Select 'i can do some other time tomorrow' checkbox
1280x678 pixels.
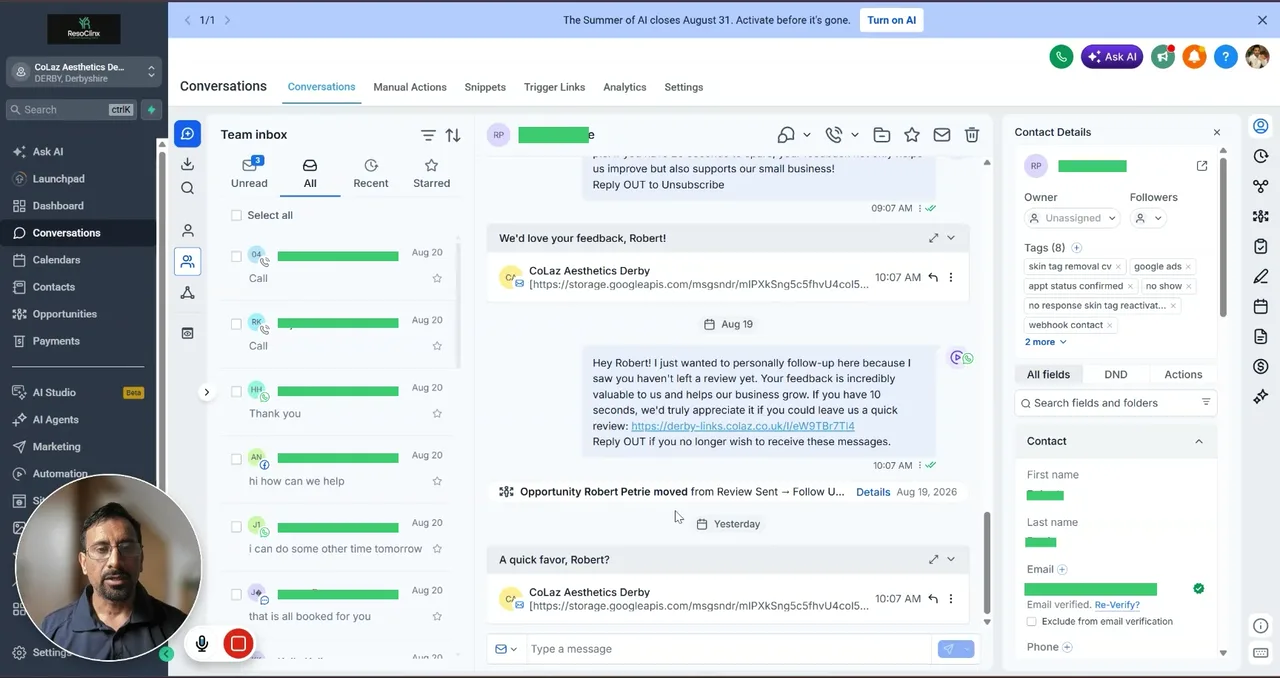click(236, 527)
